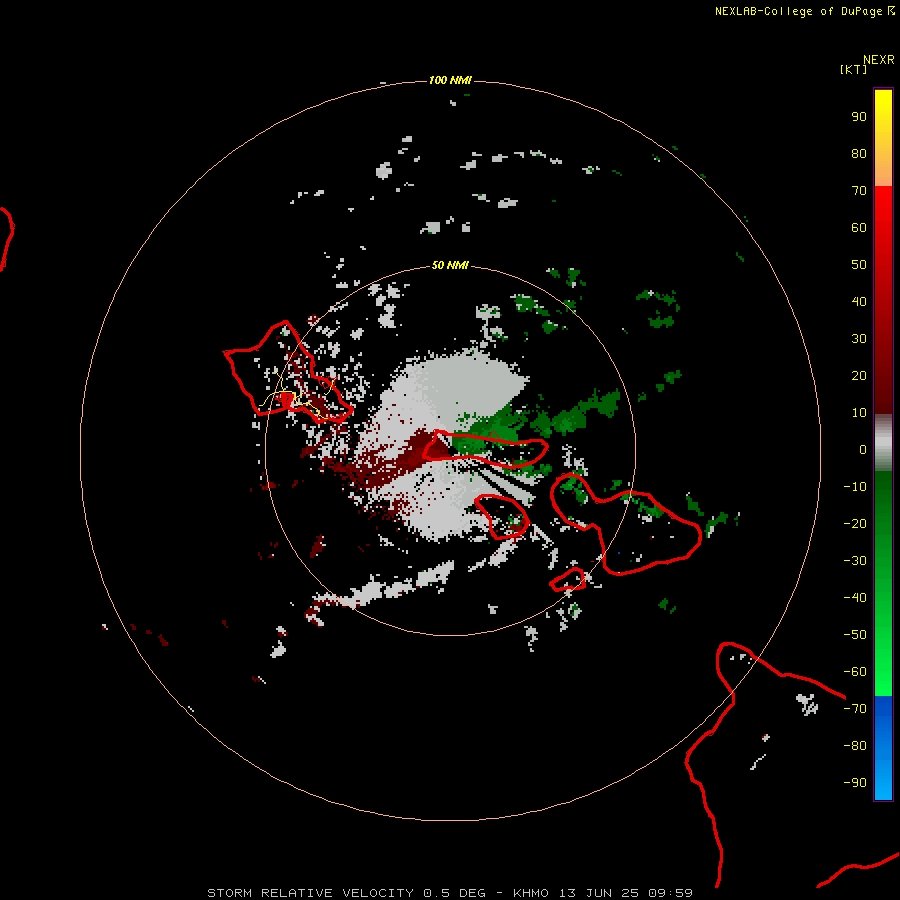Click the 100 NMI range ring label

pos(450,80)
